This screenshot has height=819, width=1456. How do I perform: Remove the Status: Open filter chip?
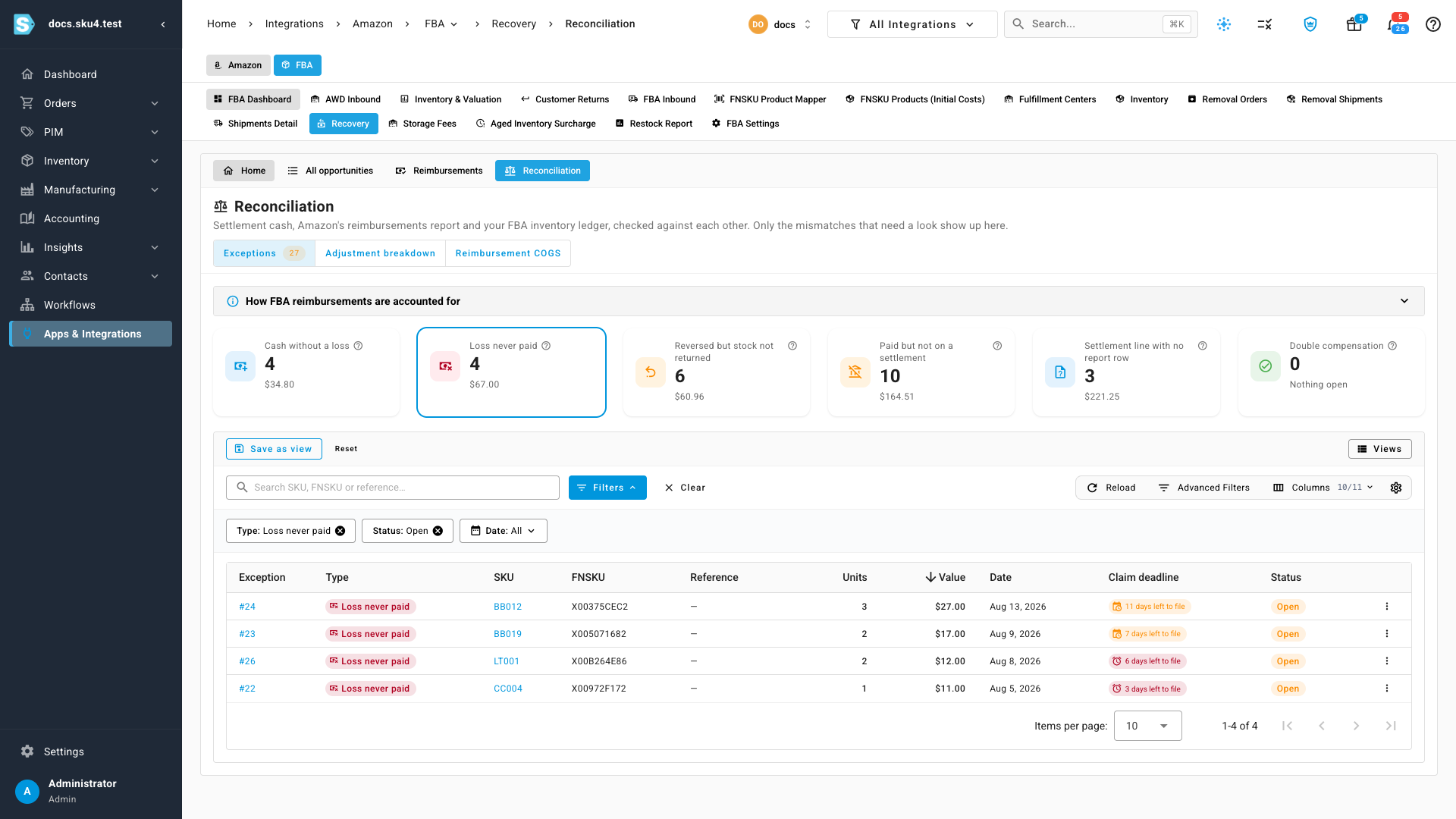click(438, 531)
